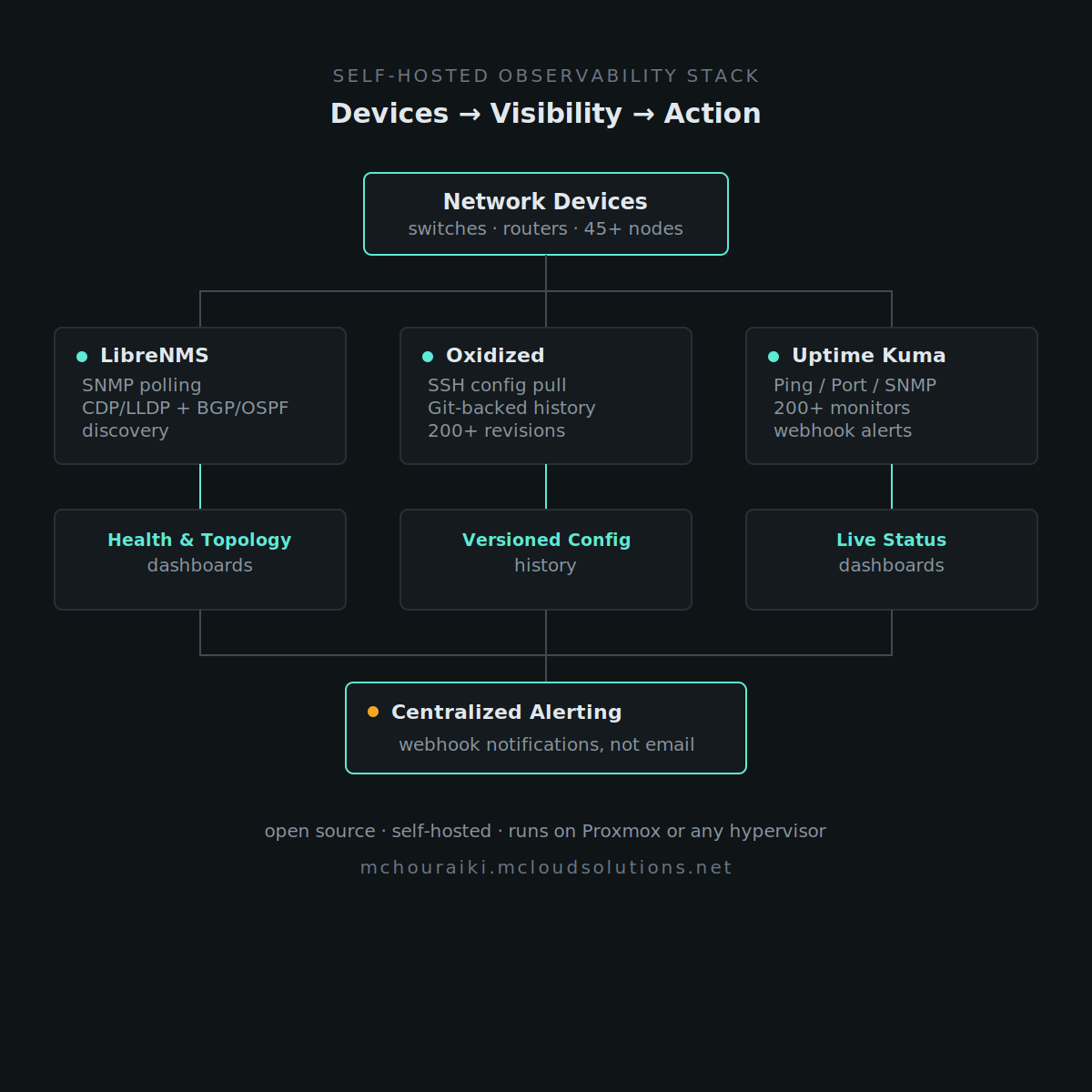Click the 'Self-Hosted Observability Stack' subtitle
This screenshot has width=1092, height=1092.
pos(546,76)
